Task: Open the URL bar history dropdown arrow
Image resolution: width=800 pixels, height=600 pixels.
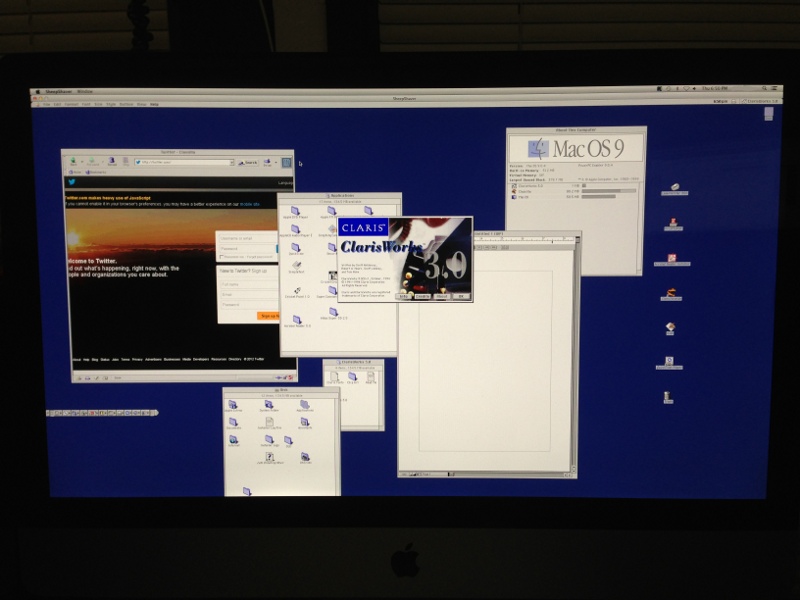Action: point(232,162)
